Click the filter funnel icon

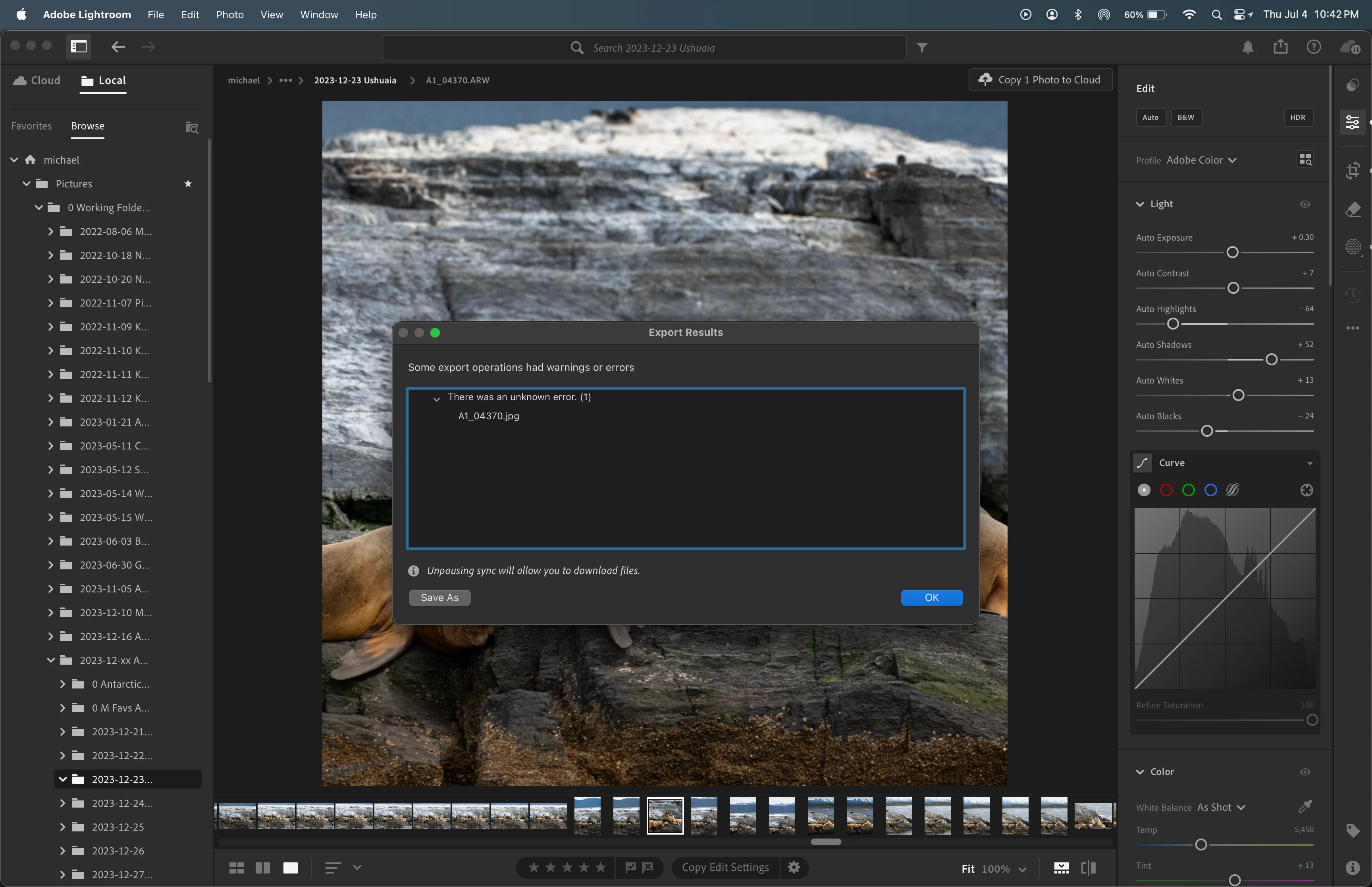click(x=922, y=48)
